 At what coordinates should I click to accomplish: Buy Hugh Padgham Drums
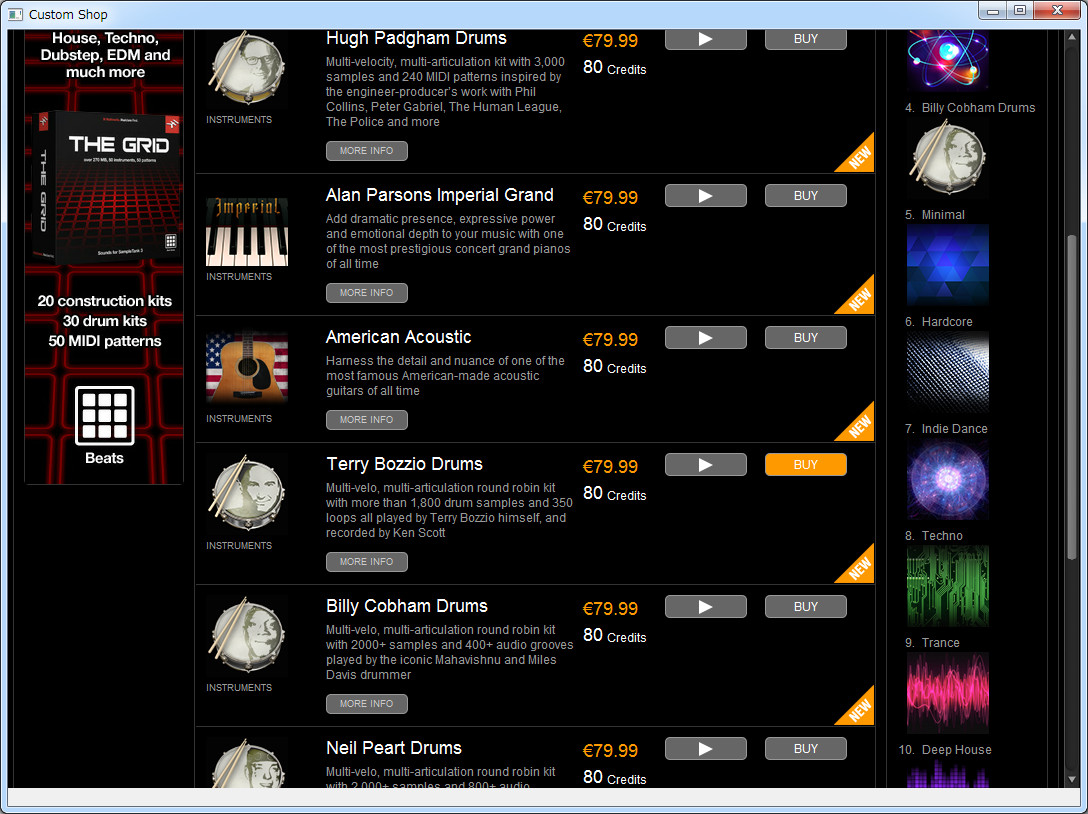tap(806, 40)
